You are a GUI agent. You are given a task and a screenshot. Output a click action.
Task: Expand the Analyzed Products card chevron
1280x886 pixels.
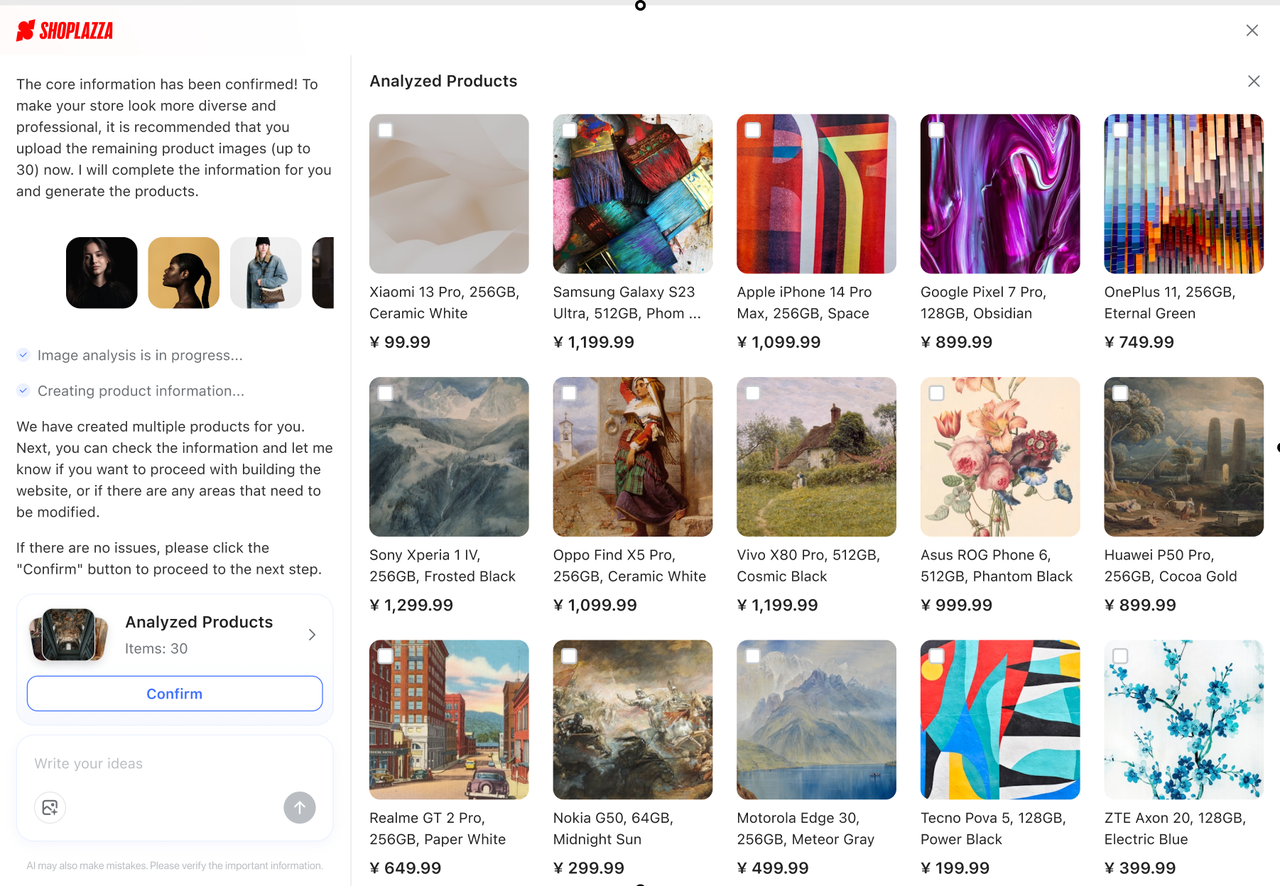coord(312,635)
